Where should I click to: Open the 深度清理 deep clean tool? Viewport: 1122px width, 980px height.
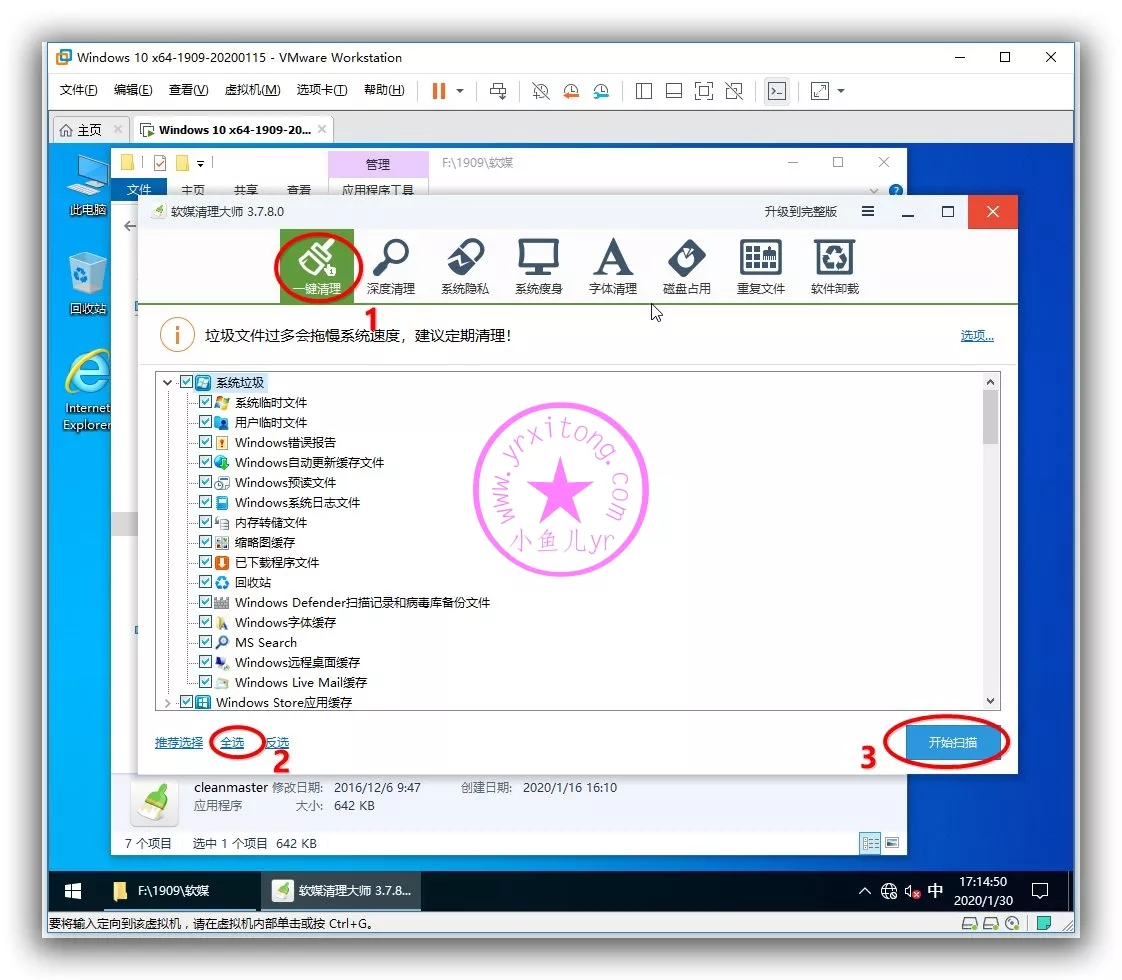pos(390,265)
